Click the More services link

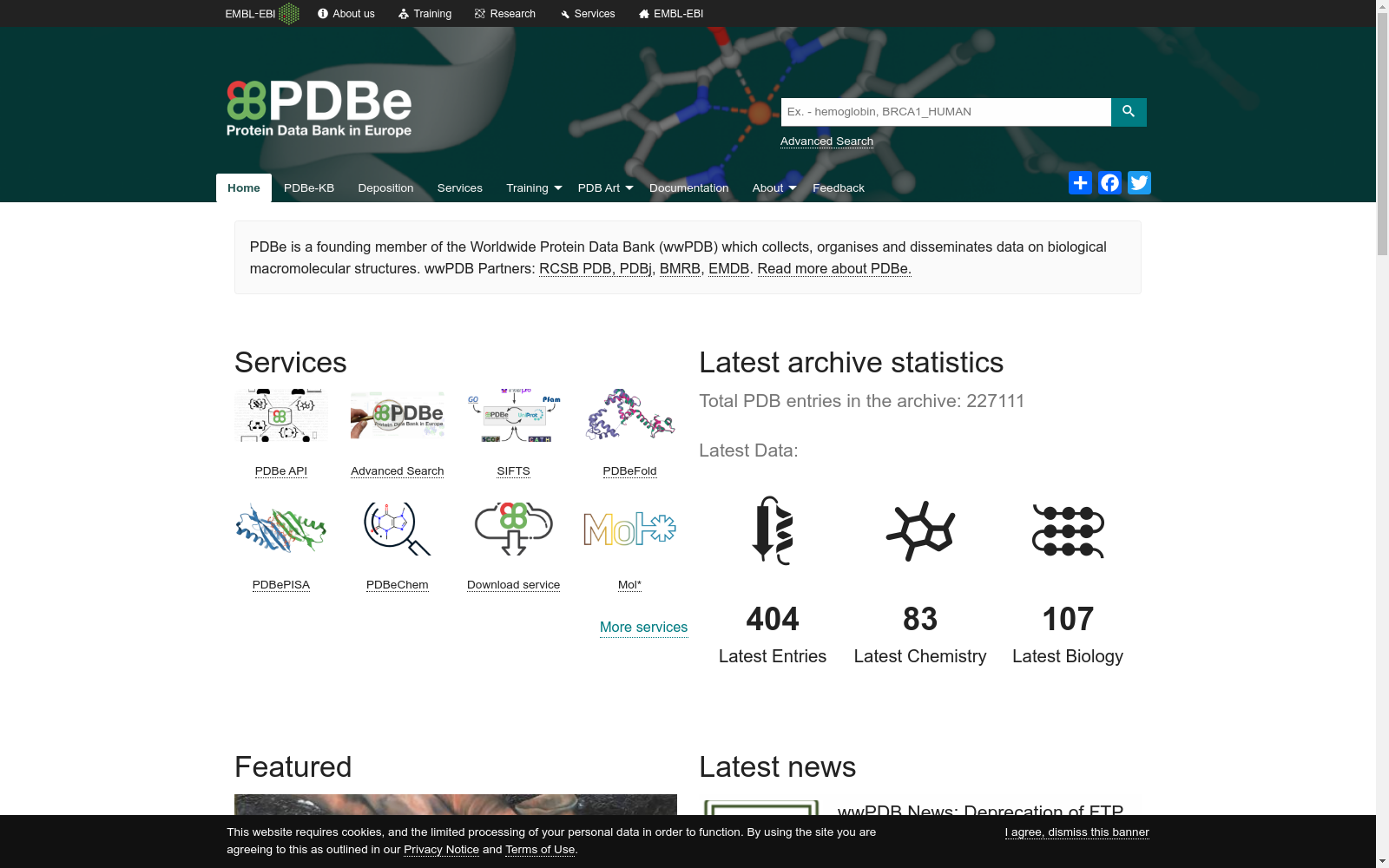tap(644, 628)
